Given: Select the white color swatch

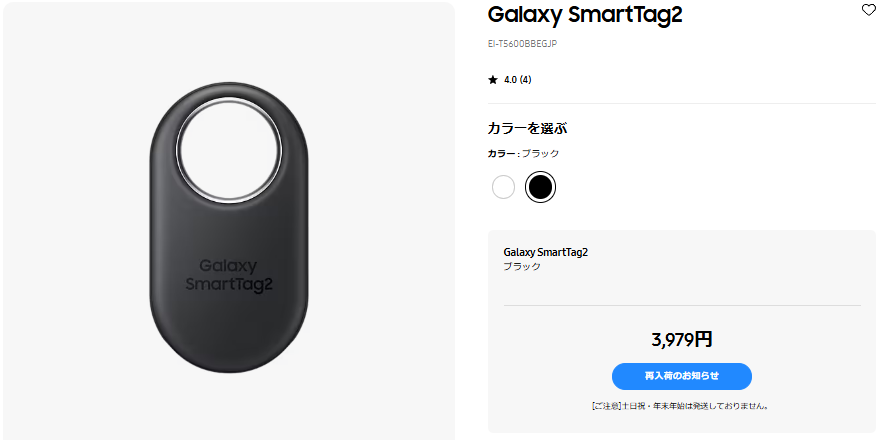Looking at the screenshot, I should pos(503,187).
